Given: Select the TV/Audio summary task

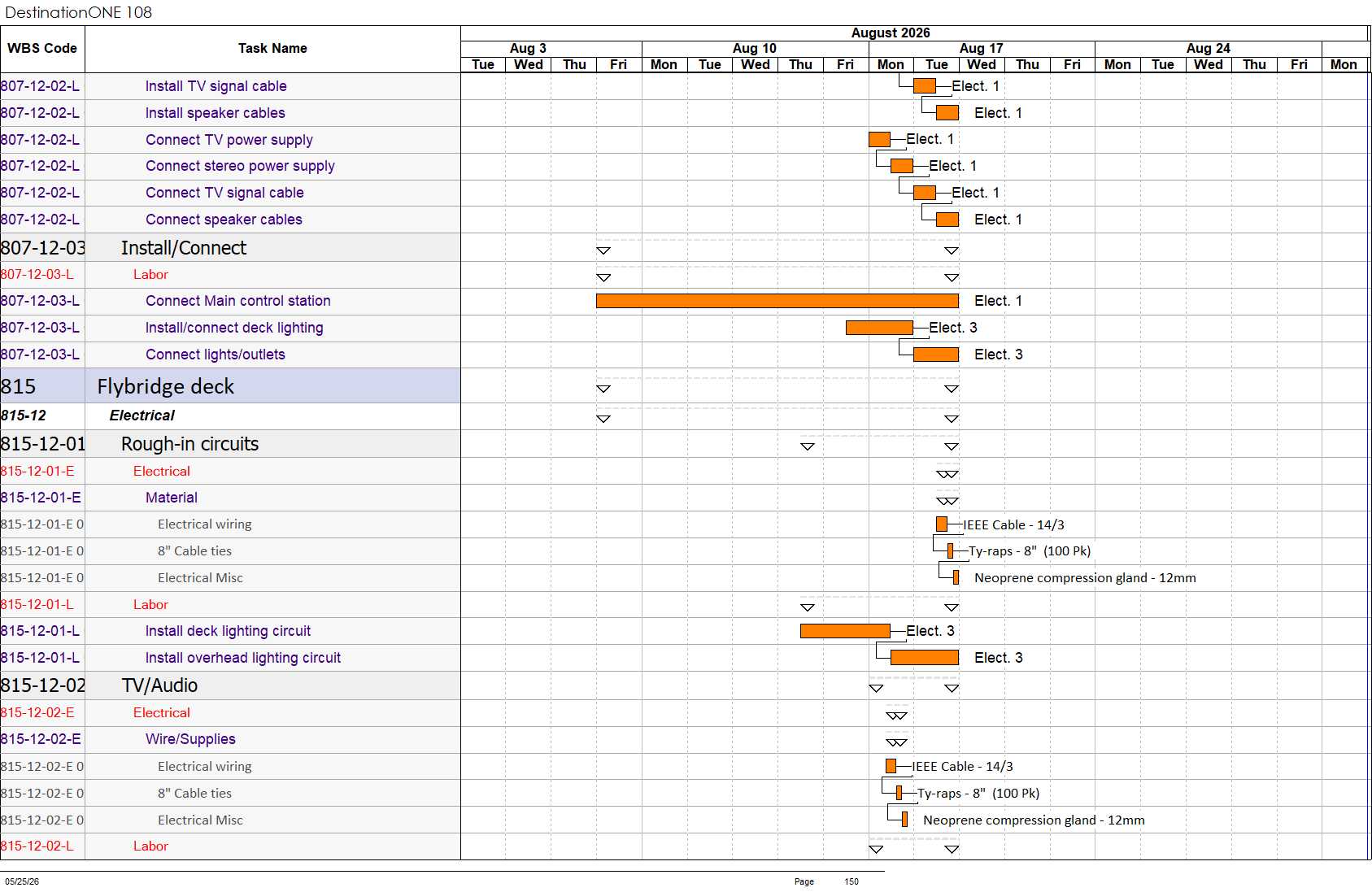Looking at the screenshot, I should 159,685.
